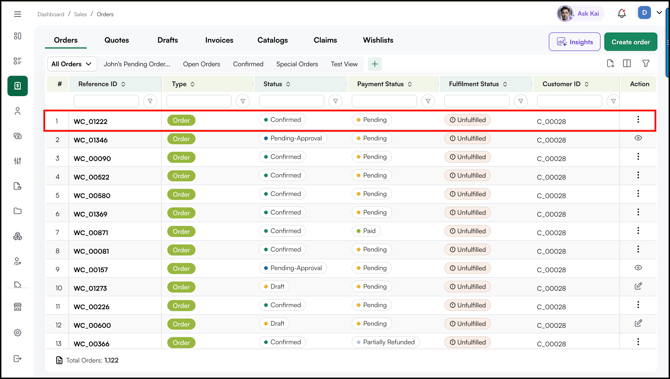This screenshot has height=379, width=670.
Task: View order WC_01346 with eye icon
Action: [638, 138]
